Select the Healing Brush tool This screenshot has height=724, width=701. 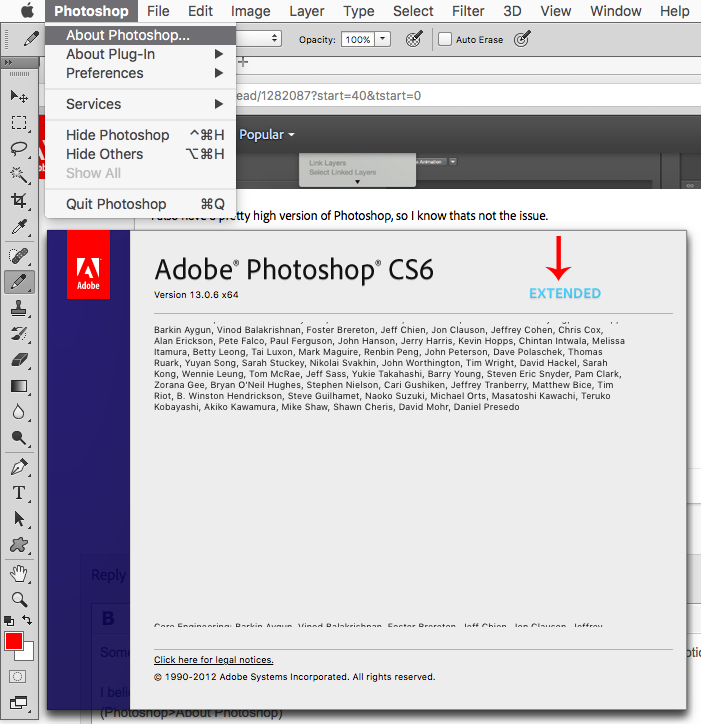pos(18,256)
